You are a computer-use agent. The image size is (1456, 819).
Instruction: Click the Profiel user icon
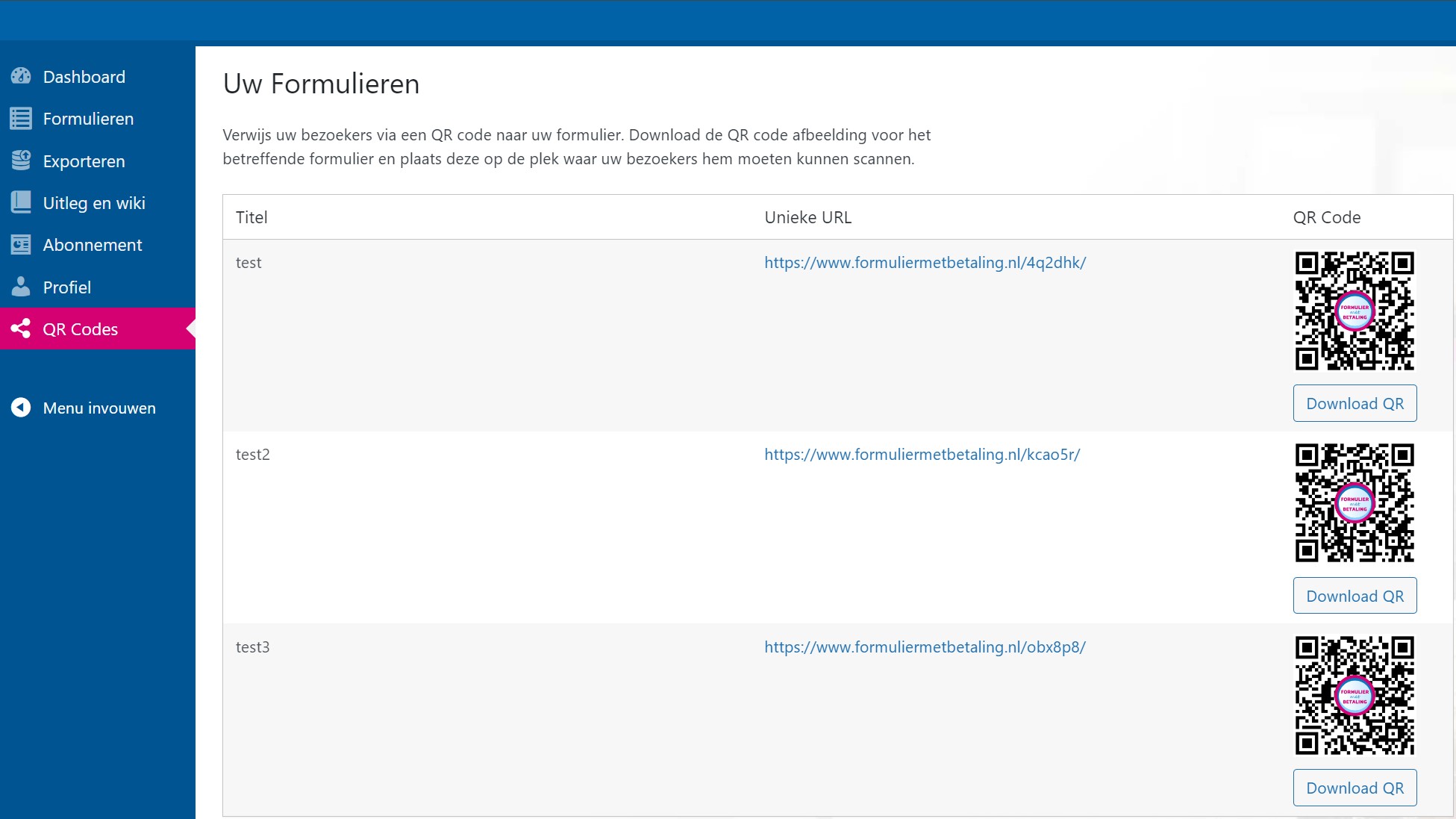21,287
